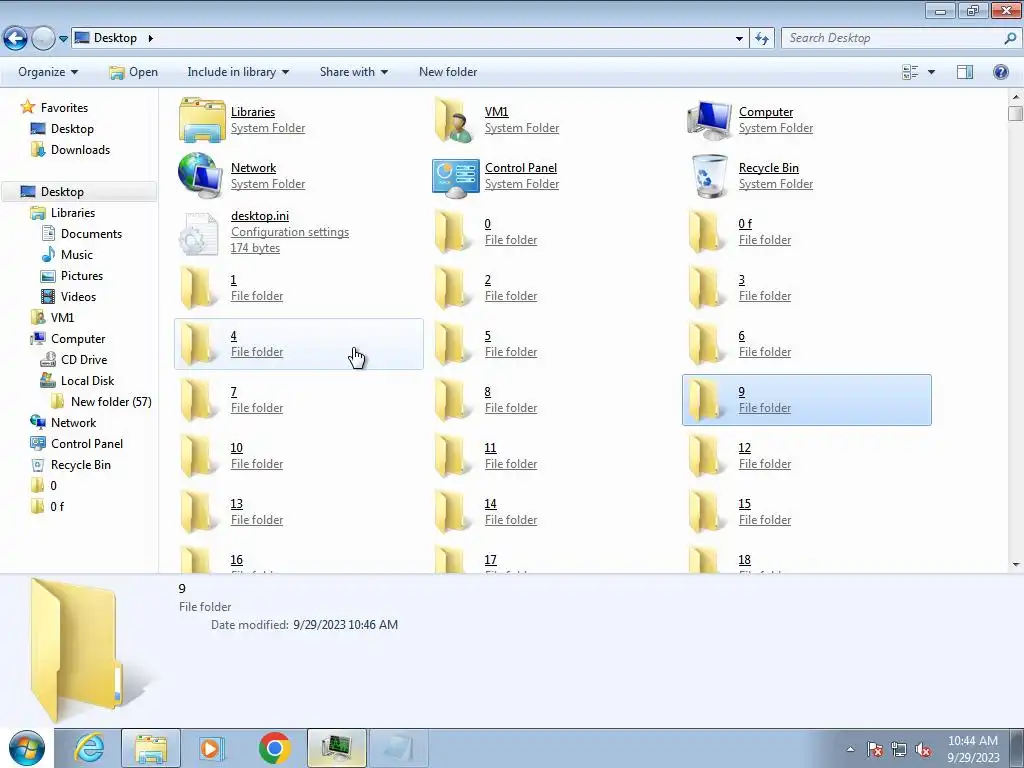Select the VM1 user folder icon
The height and width of the screenshot is (768, 1024).
point(454,120)
